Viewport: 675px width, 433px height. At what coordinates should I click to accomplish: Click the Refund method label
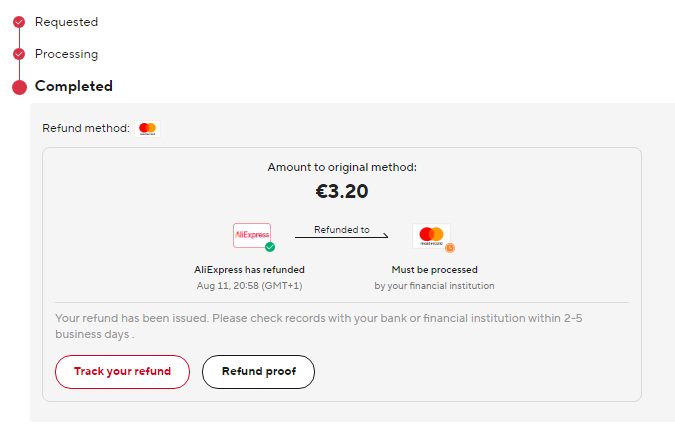(86, 128)
